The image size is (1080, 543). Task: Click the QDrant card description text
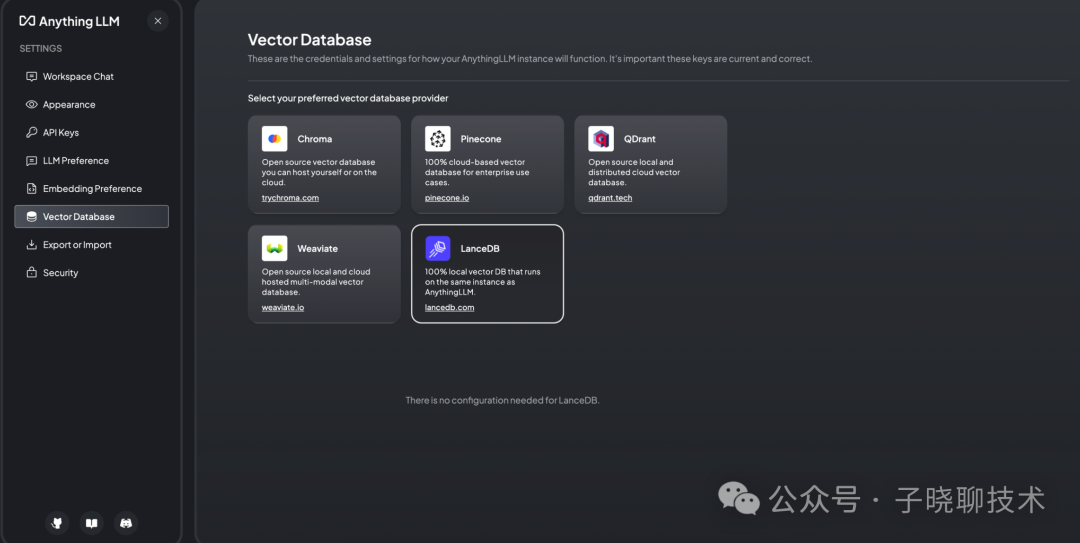(634, 172)
